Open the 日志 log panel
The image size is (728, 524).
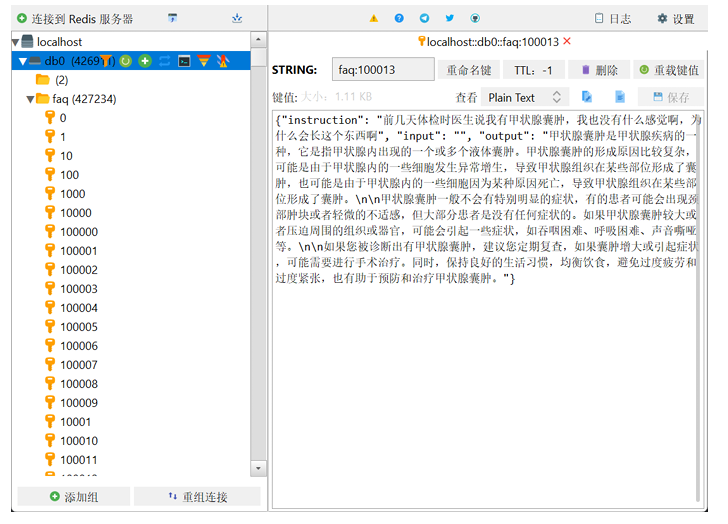[x=612, y=18]
